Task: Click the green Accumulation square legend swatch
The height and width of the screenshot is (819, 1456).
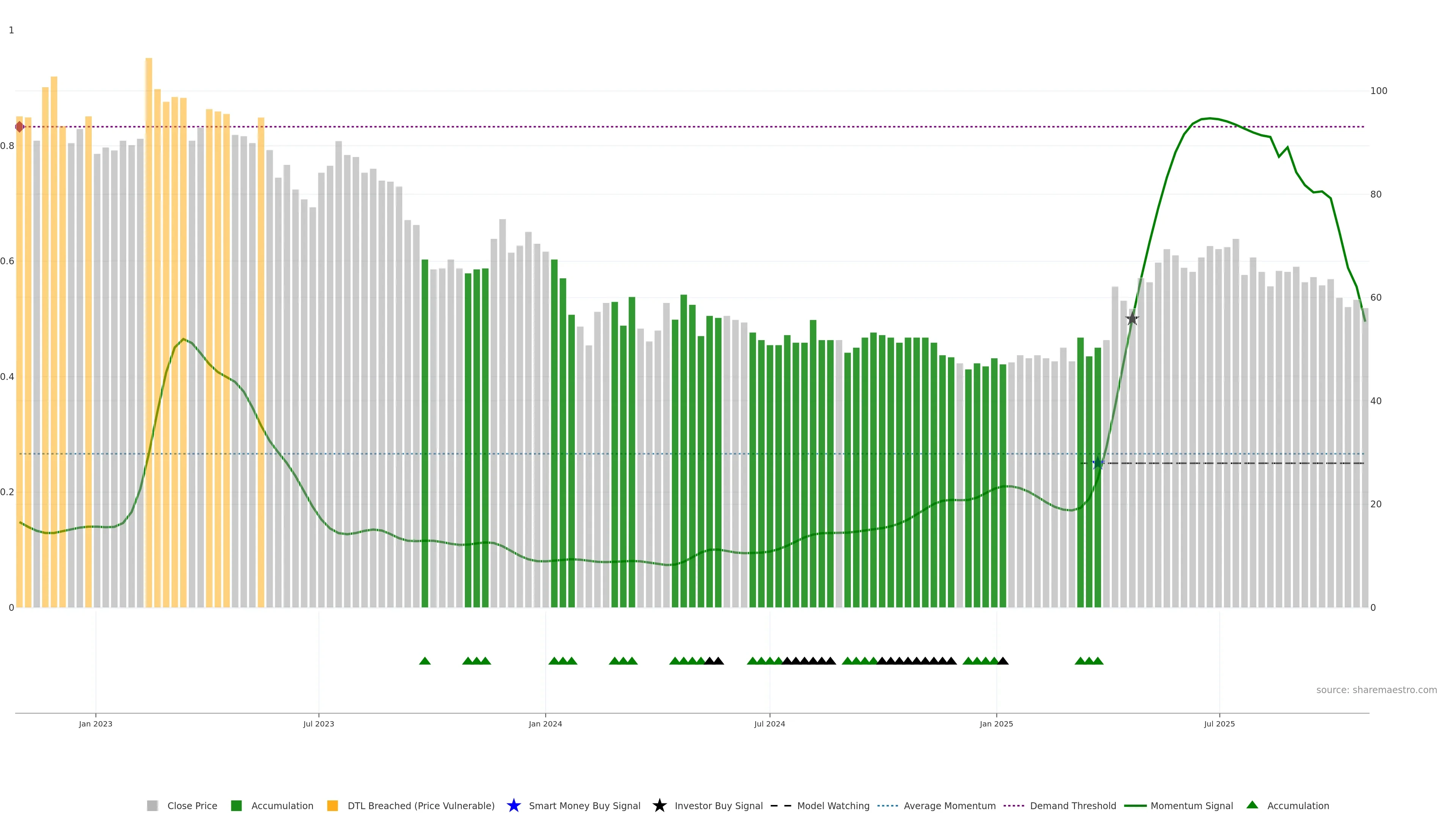Action: [x=236, y=805]
